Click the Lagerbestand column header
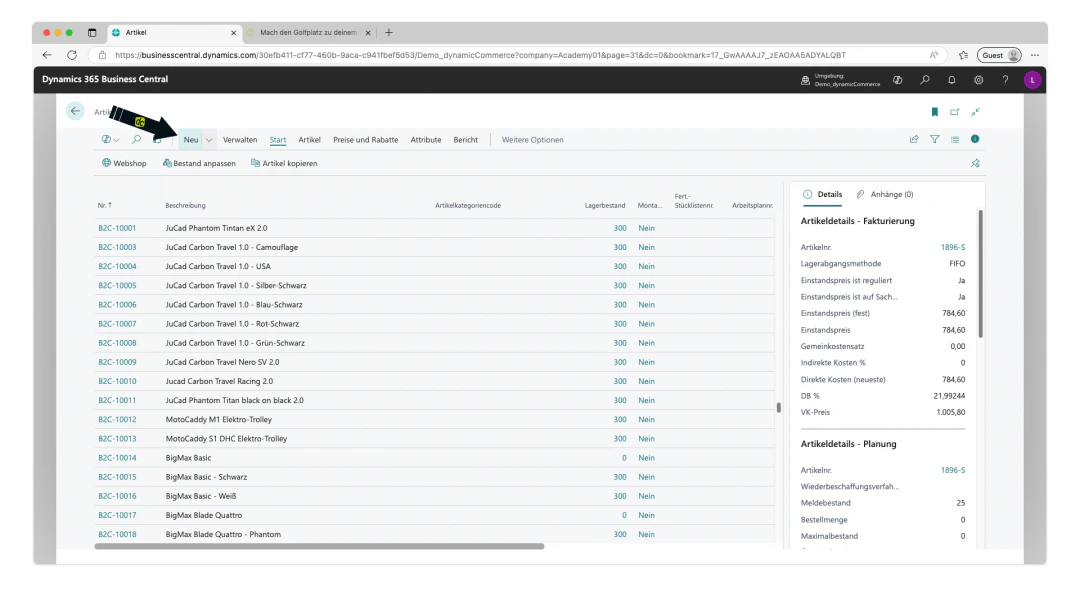Viewport: 1080px width, 608px height. coord(605,205)
